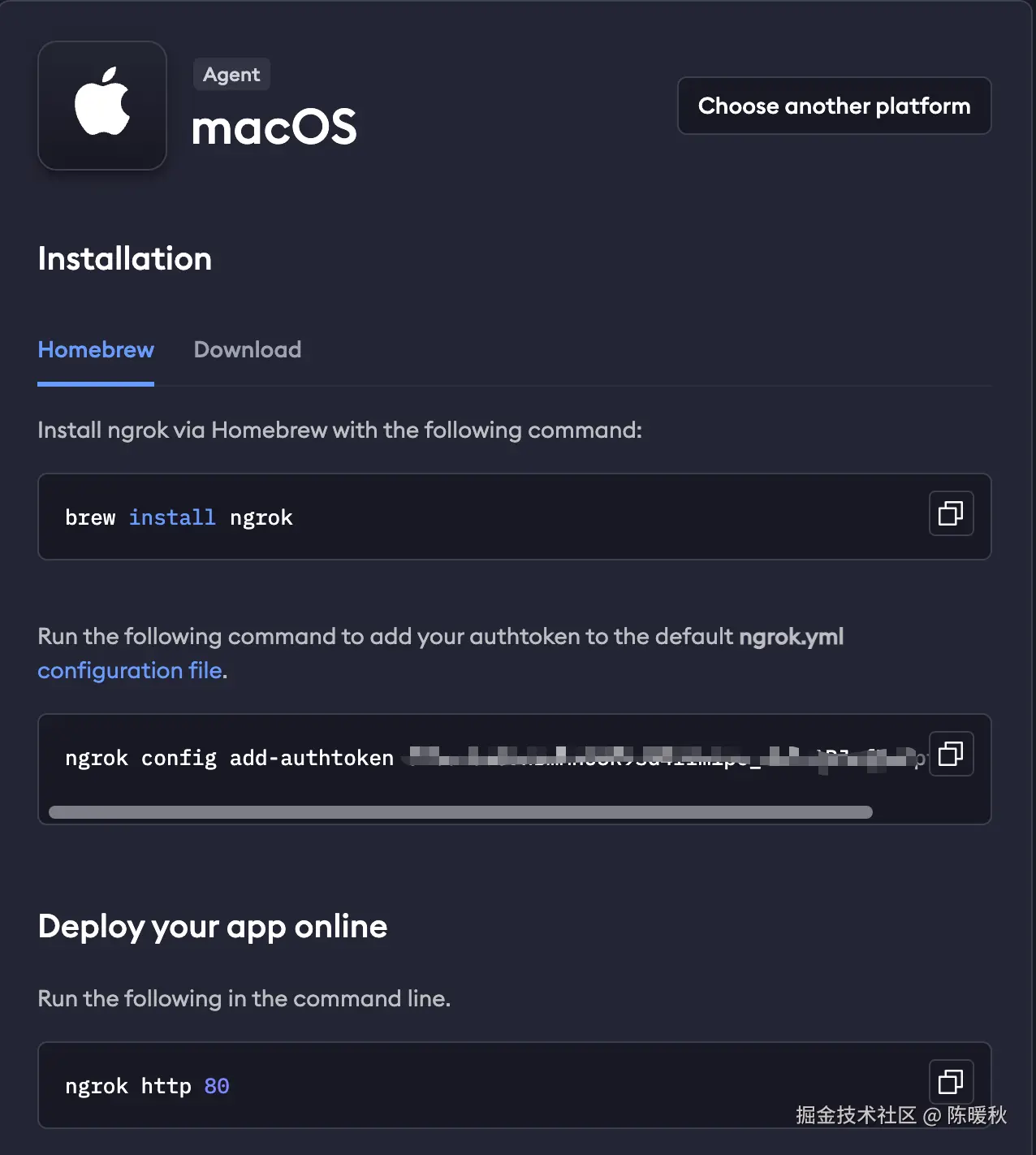Viewport: 1036px width, 1155px height.
Task: Copy the brew install ngrok command
Action: point(951,513)
